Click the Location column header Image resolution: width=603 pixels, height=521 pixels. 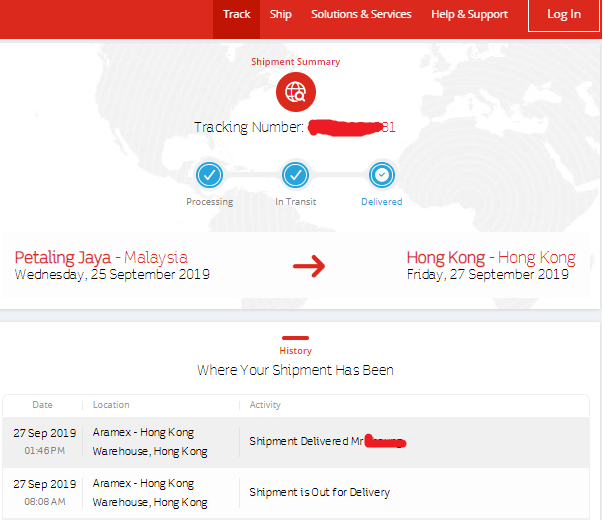(111, 405)
